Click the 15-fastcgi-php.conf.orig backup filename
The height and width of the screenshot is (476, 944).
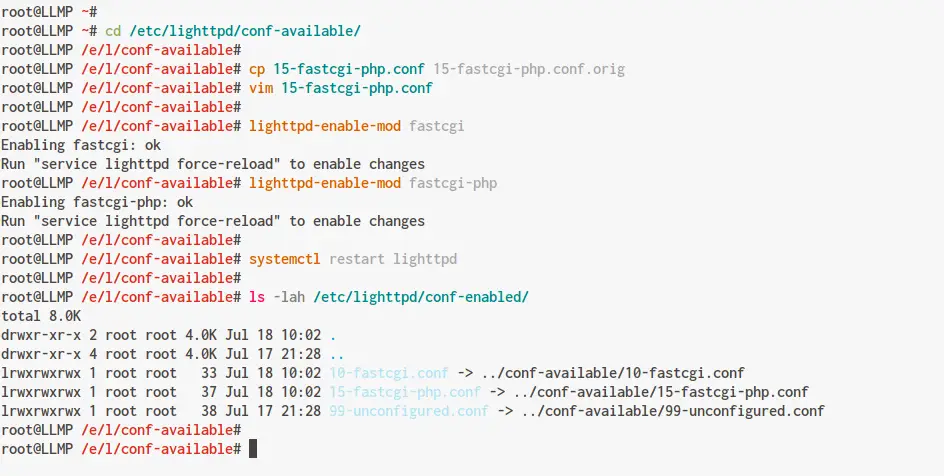click(529, 69)
